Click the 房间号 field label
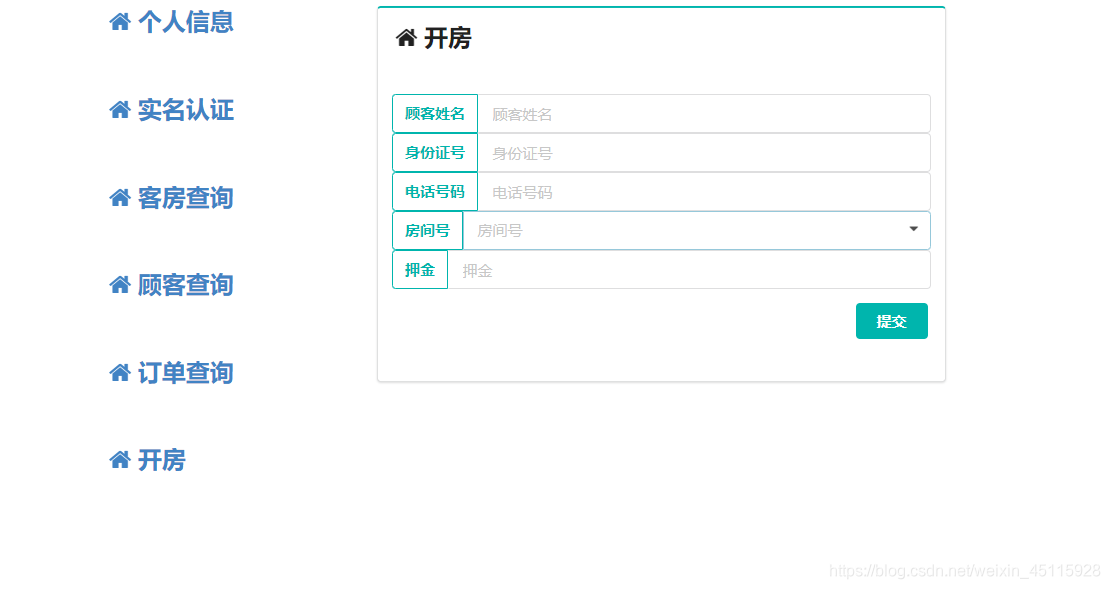The image size is (1110, 589). point(427,230)
